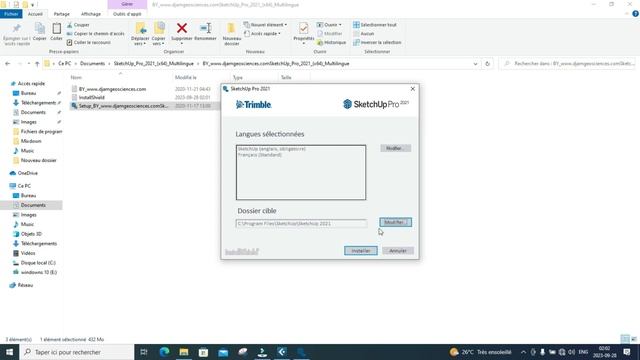Switch to large icons view

(634, 339)
